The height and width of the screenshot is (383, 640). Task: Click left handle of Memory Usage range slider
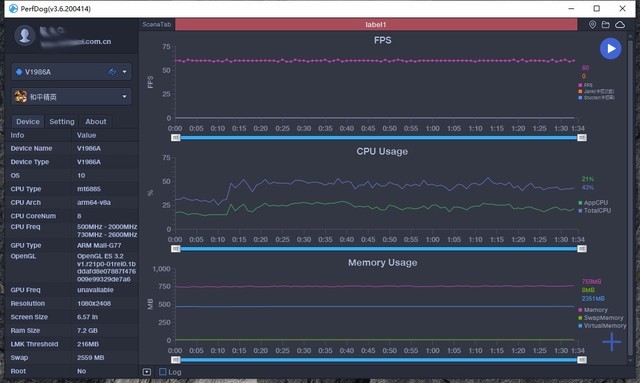click(x=176, y=360)
